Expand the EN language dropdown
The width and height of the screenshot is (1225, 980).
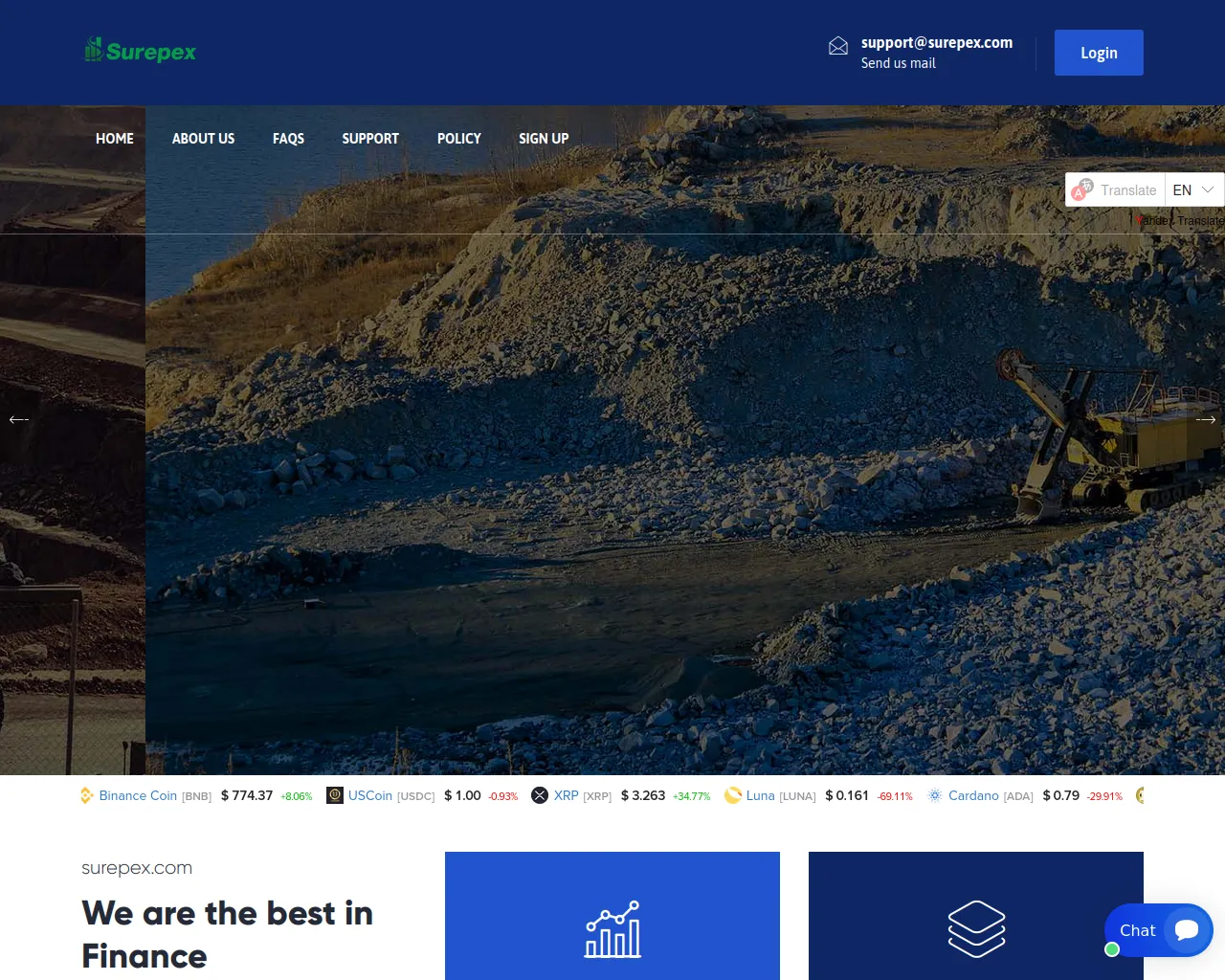[x=1193, y=189]
